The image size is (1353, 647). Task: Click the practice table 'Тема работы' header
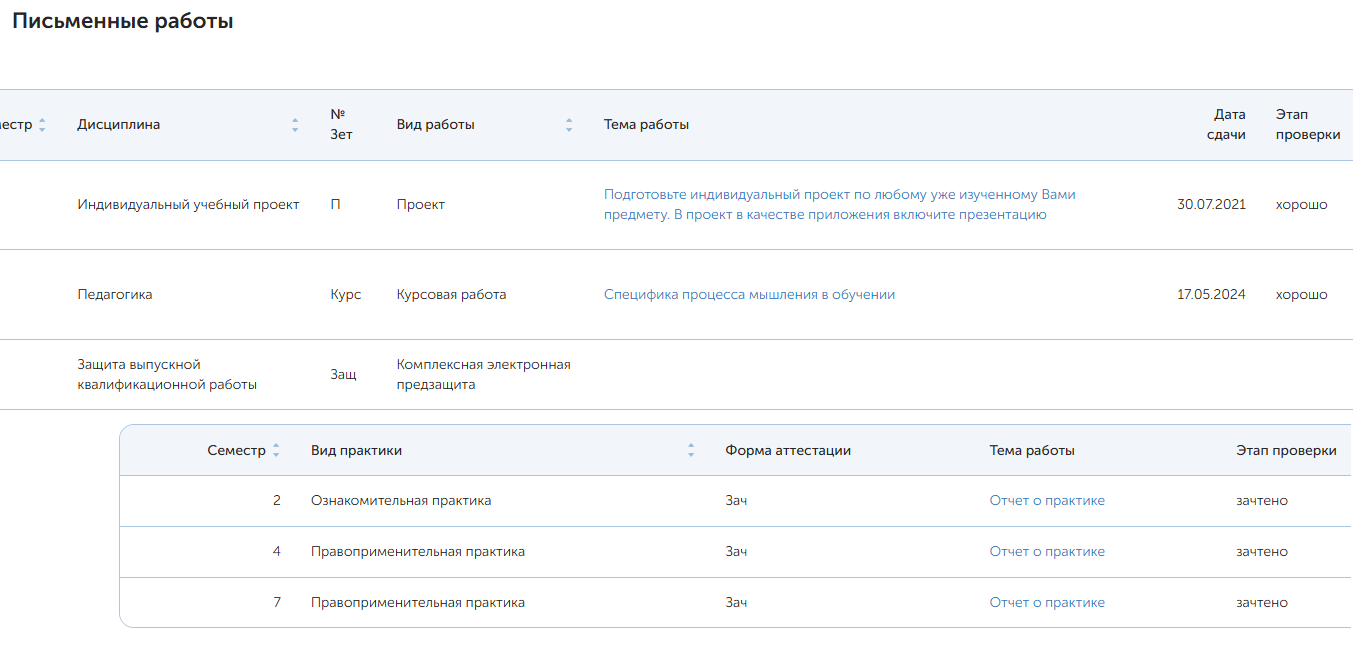pyautogui.click(x=1032, y=451)
